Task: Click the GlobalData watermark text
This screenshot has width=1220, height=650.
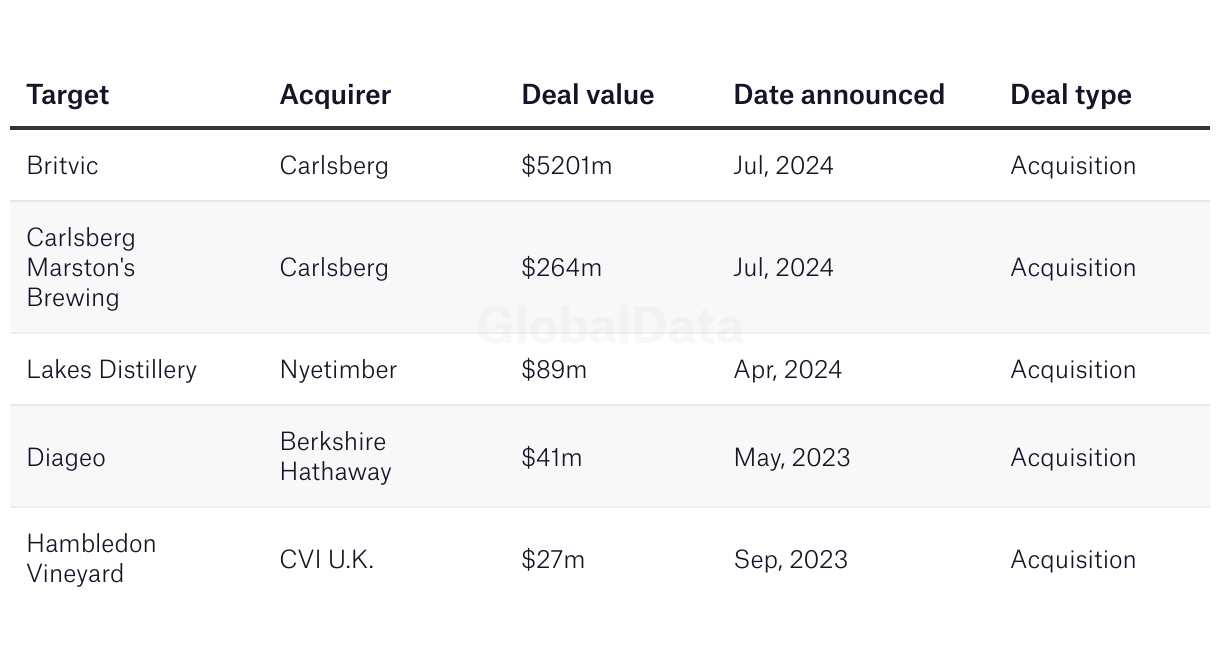Action: [x=610, y=326]
